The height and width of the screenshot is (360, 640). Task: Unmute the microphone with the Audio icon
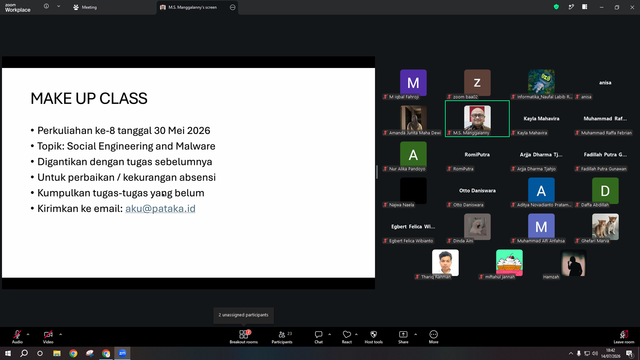tap(17, 336)
